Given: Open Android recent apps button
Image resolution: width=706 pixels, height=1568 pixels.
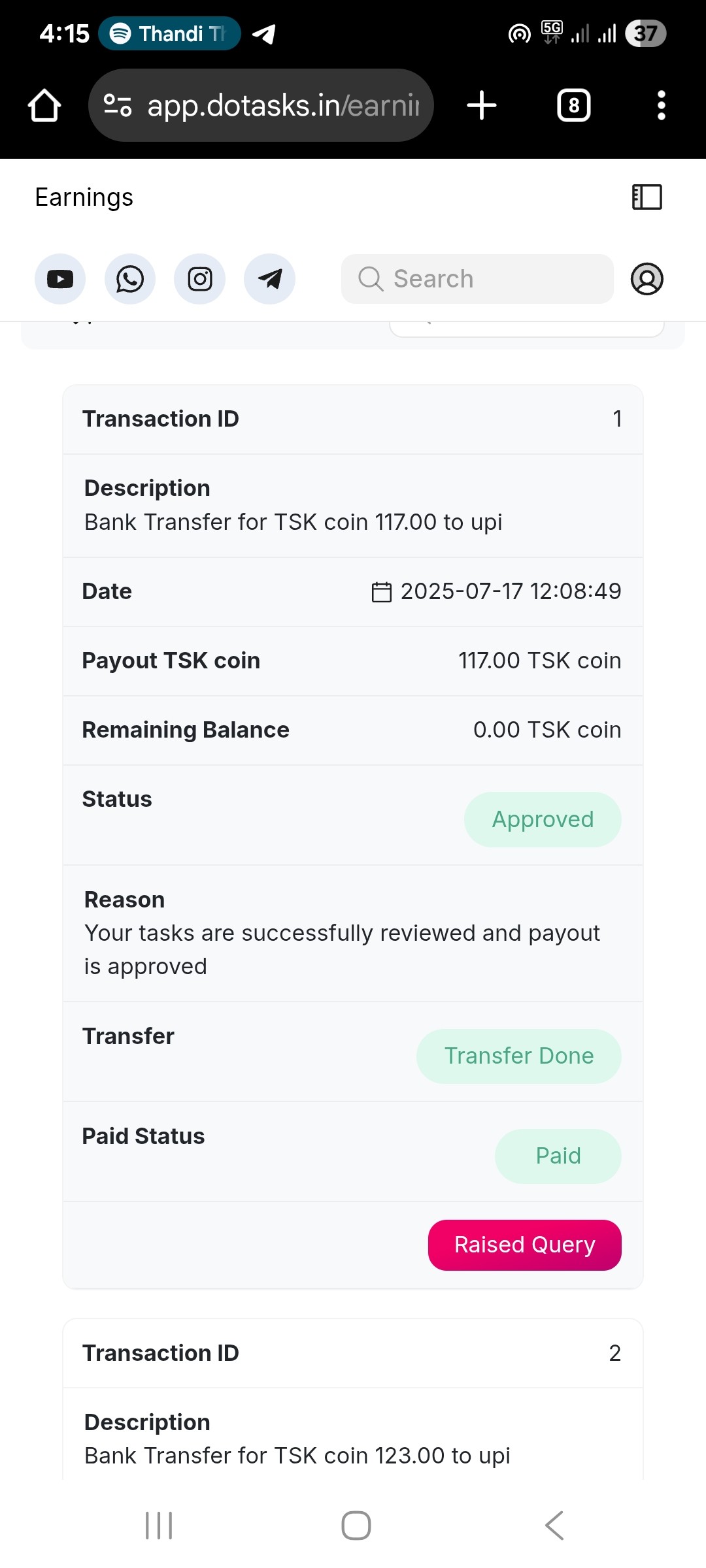Looking at the screenshot, I should [159, 1526].
